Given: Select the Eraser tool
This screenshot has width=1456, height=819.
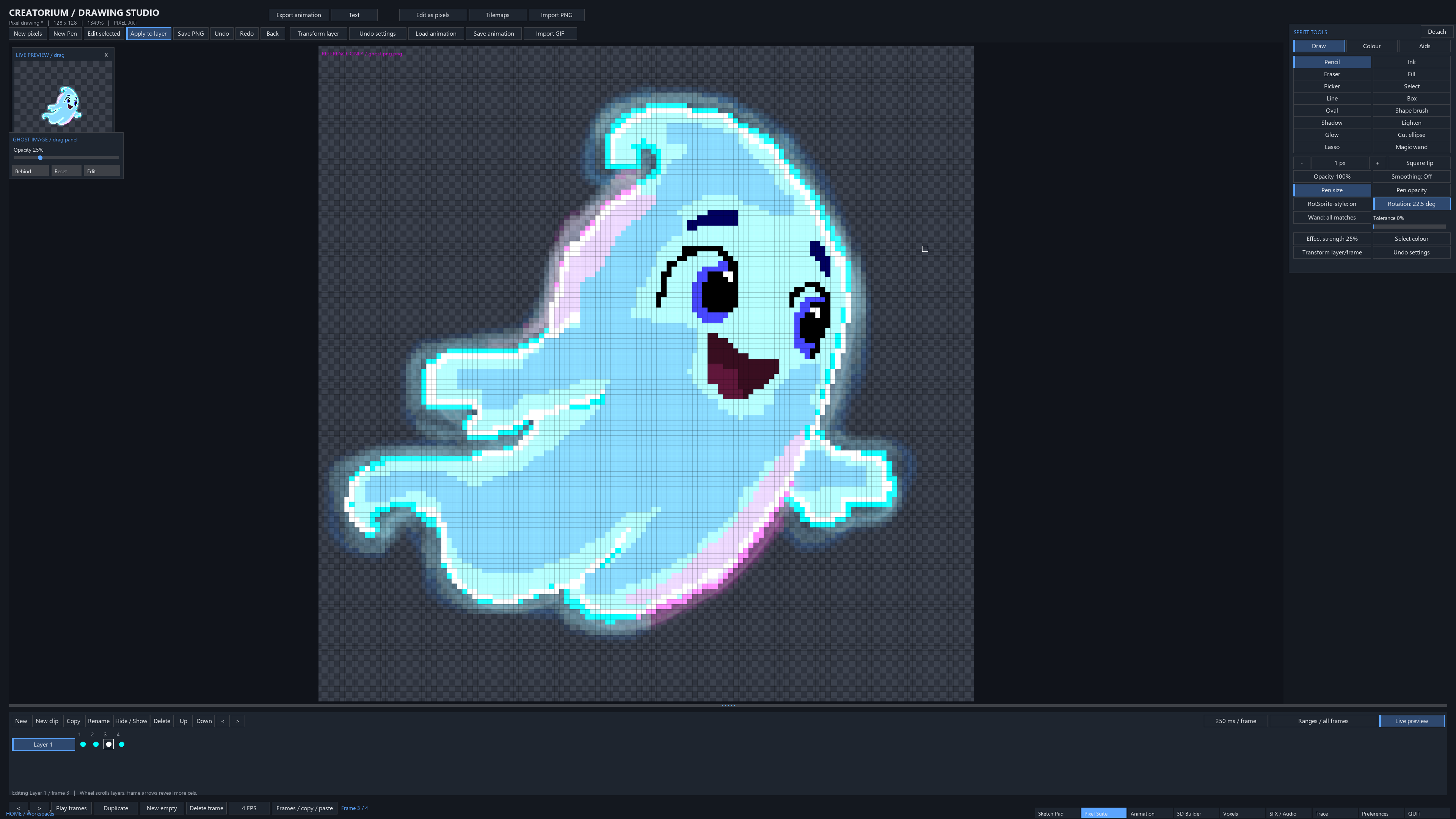Looking at the screenshot, I should [1332, 74].
